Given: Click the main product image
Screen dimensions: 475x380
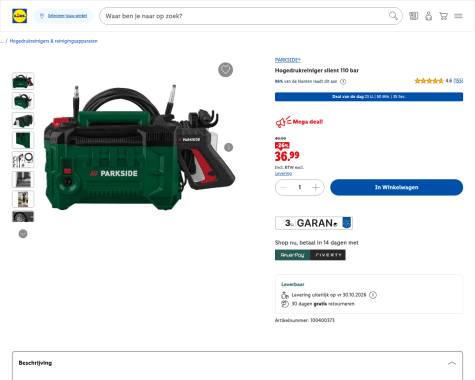Looking at the screenshot, I should click(139, 148).
